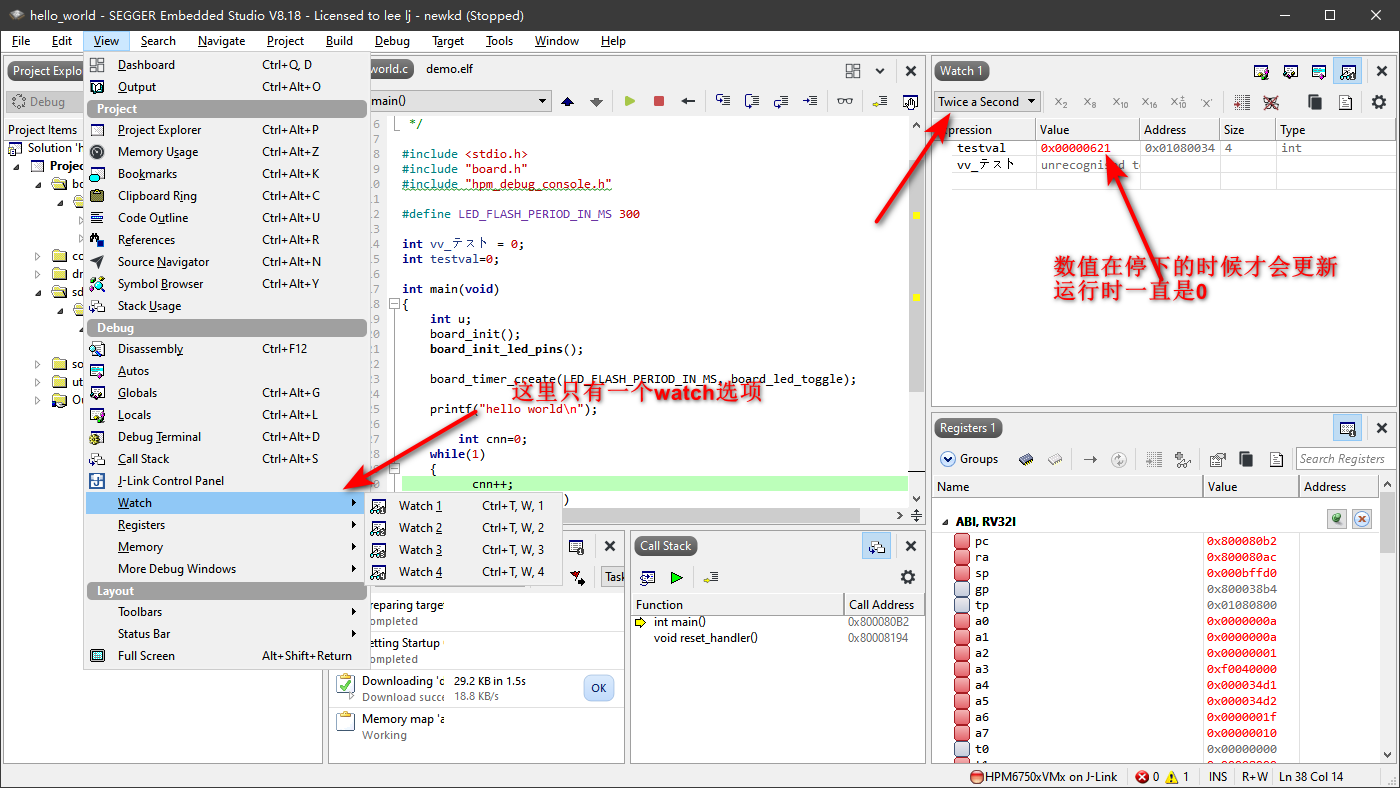Click the green Go/Continue execution icon
This screenshot has width=1400, height=788.
click(x=630, y=101)
